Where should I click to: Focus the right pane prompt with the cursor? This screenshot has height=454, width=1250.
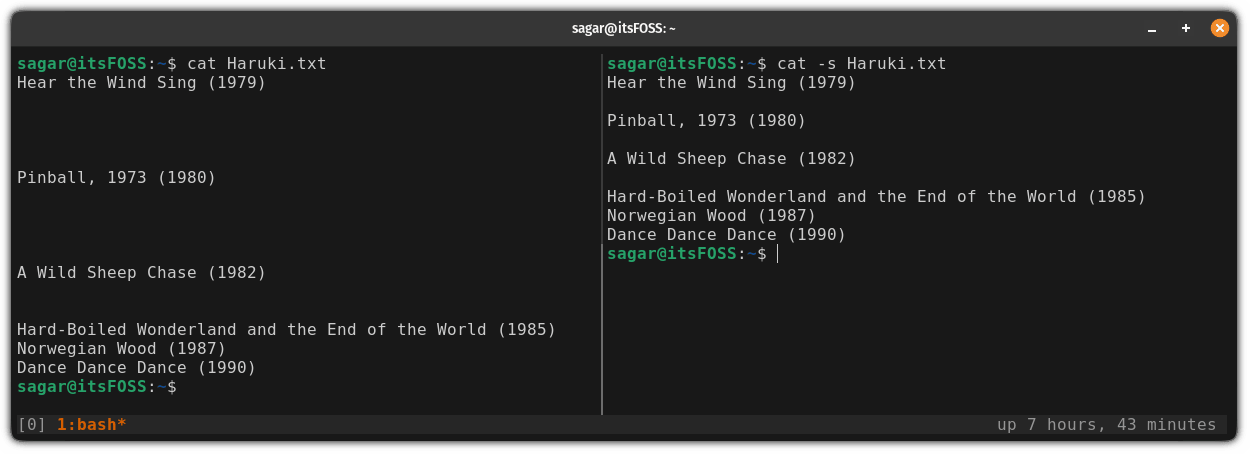click(x=776, y=255)
